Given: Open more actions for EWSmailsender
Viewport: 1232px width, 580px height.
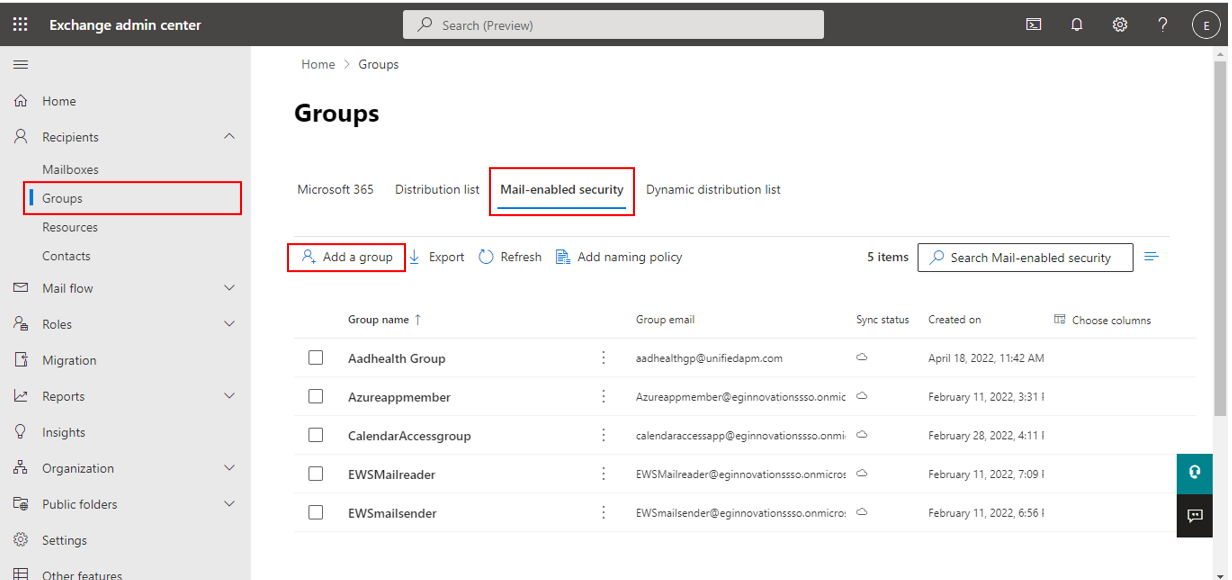Looking at the screenshot, I should 603,513.
